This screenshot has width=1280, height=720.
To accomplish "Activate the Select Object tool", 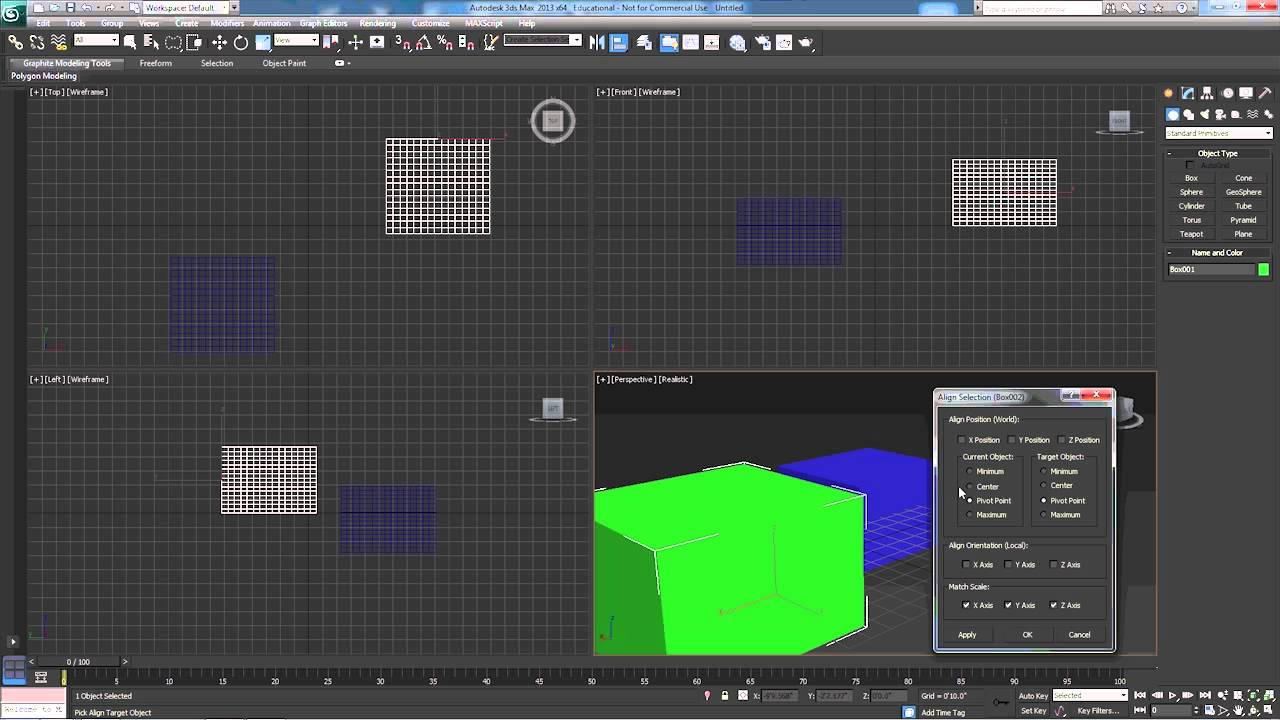I will pos(130,42).
